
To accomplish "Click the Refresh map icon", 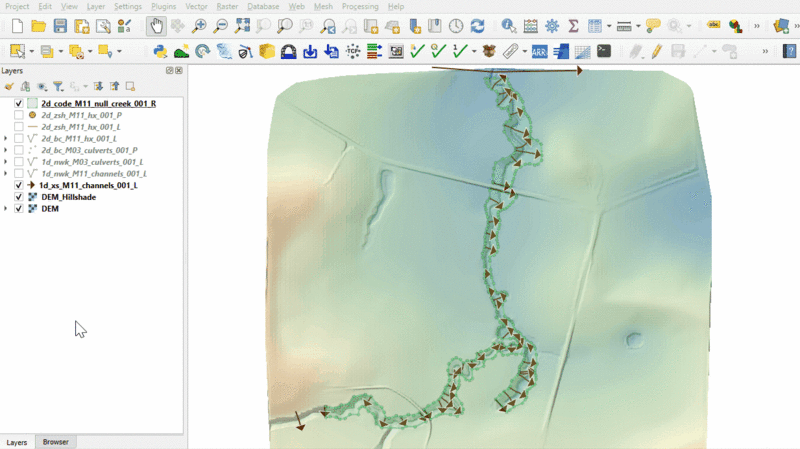I will (477, 26).
